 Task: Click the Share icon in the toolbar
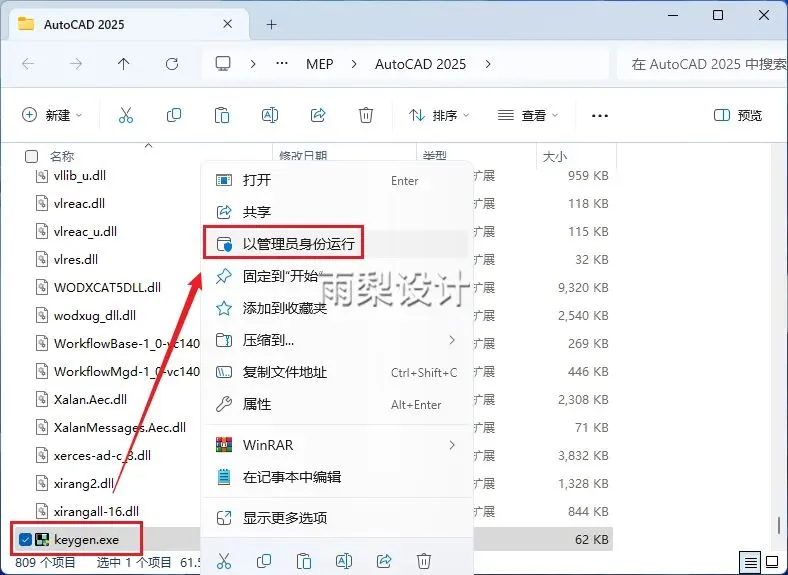coord(318,115)
